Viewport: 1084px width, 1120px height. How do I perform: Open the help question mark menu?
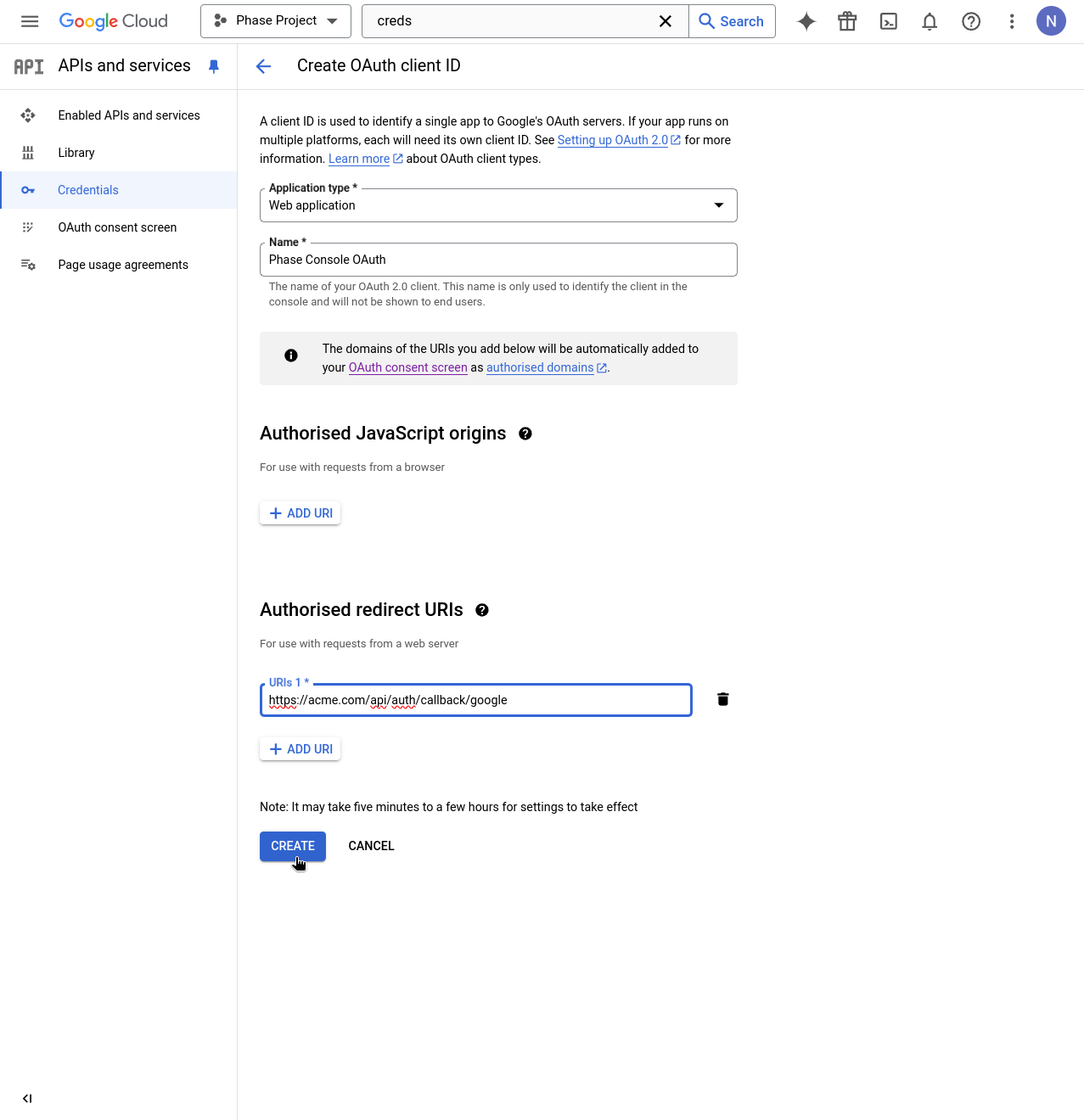point(971,21)
